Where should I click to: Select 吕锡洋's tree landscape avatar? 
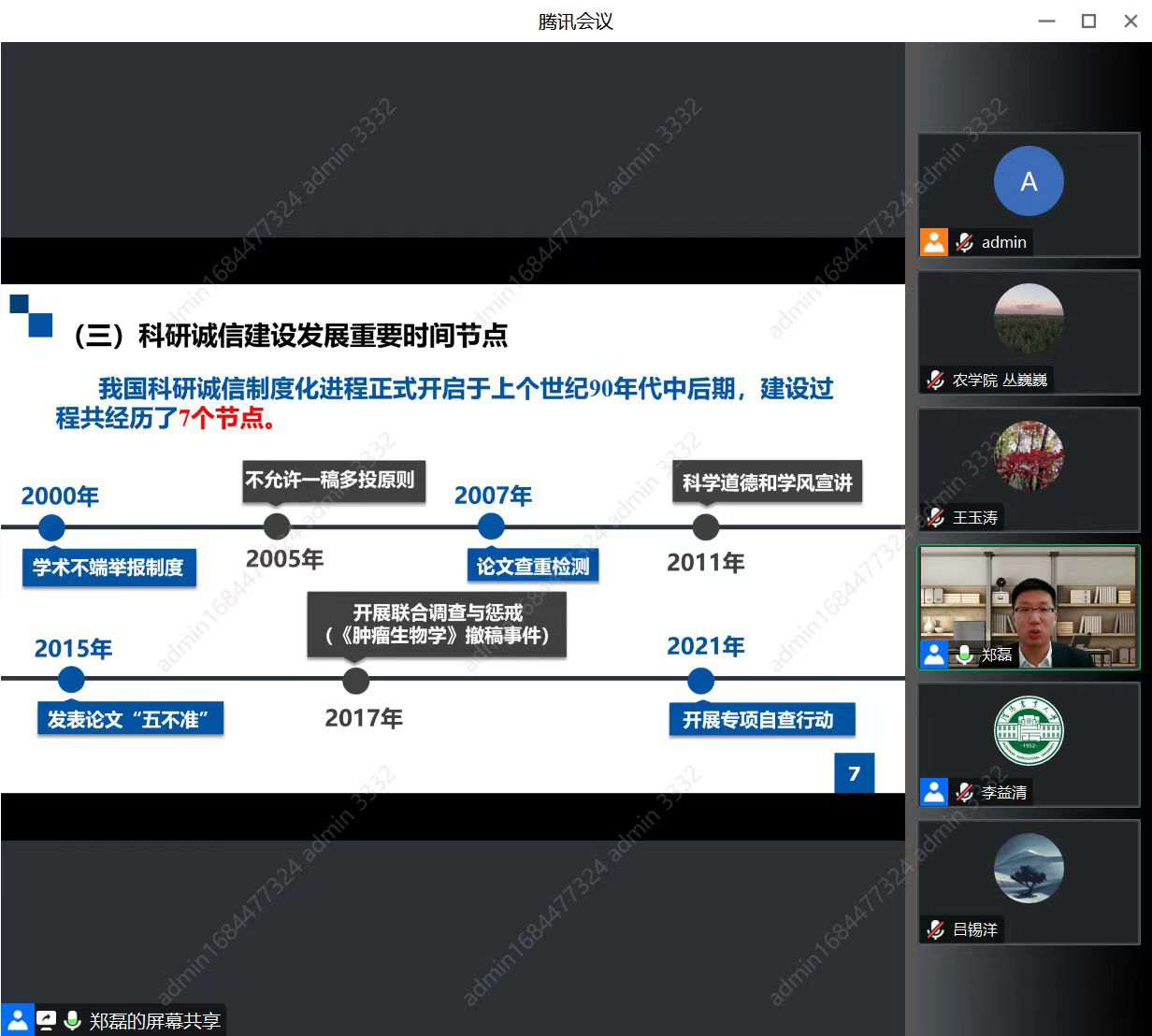[x=1029, y=868]
